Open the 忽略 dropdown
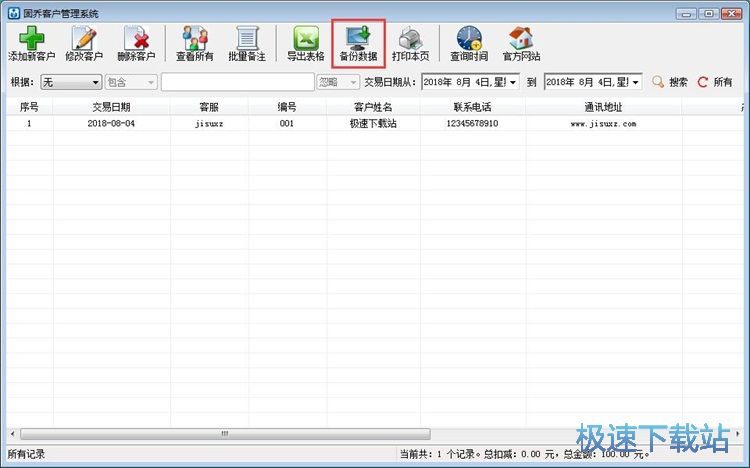Image resolution: width=750 pixels, height=468 pixels. [x=338, y=82]
